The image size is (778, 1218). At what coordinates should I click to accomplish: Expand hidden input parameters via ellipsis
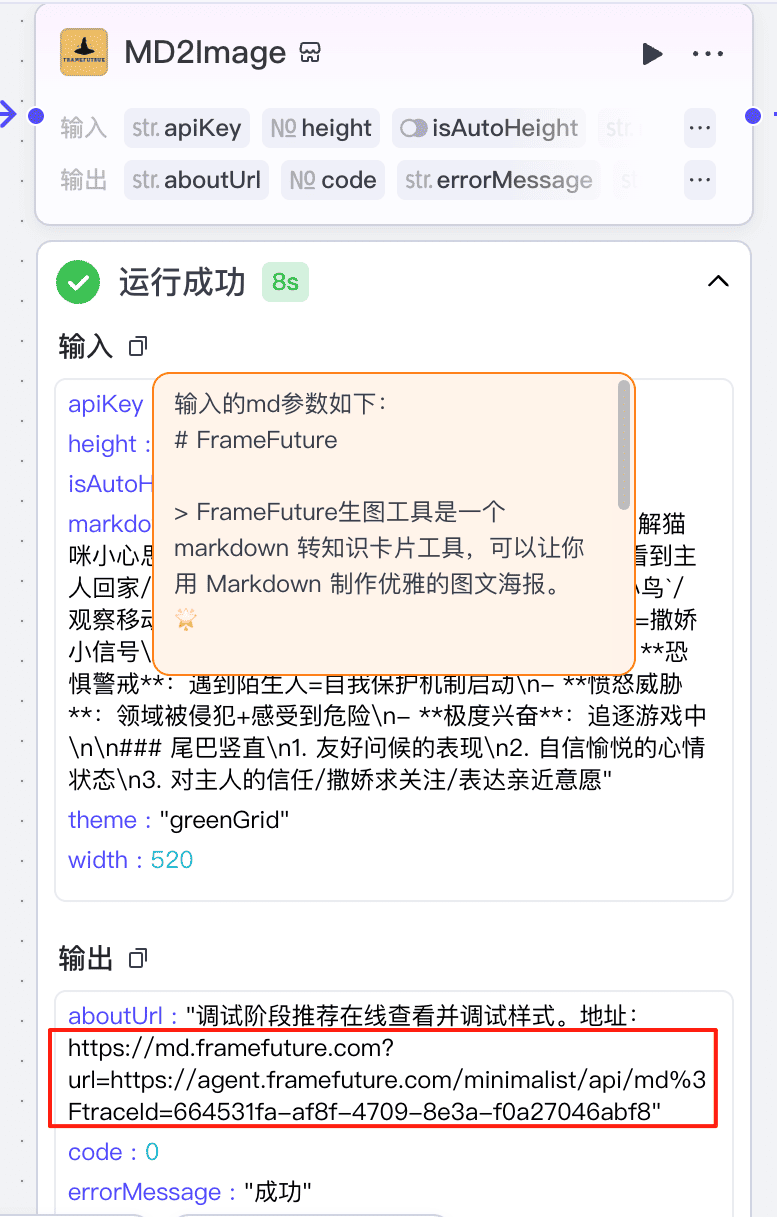tap(699, 128)
